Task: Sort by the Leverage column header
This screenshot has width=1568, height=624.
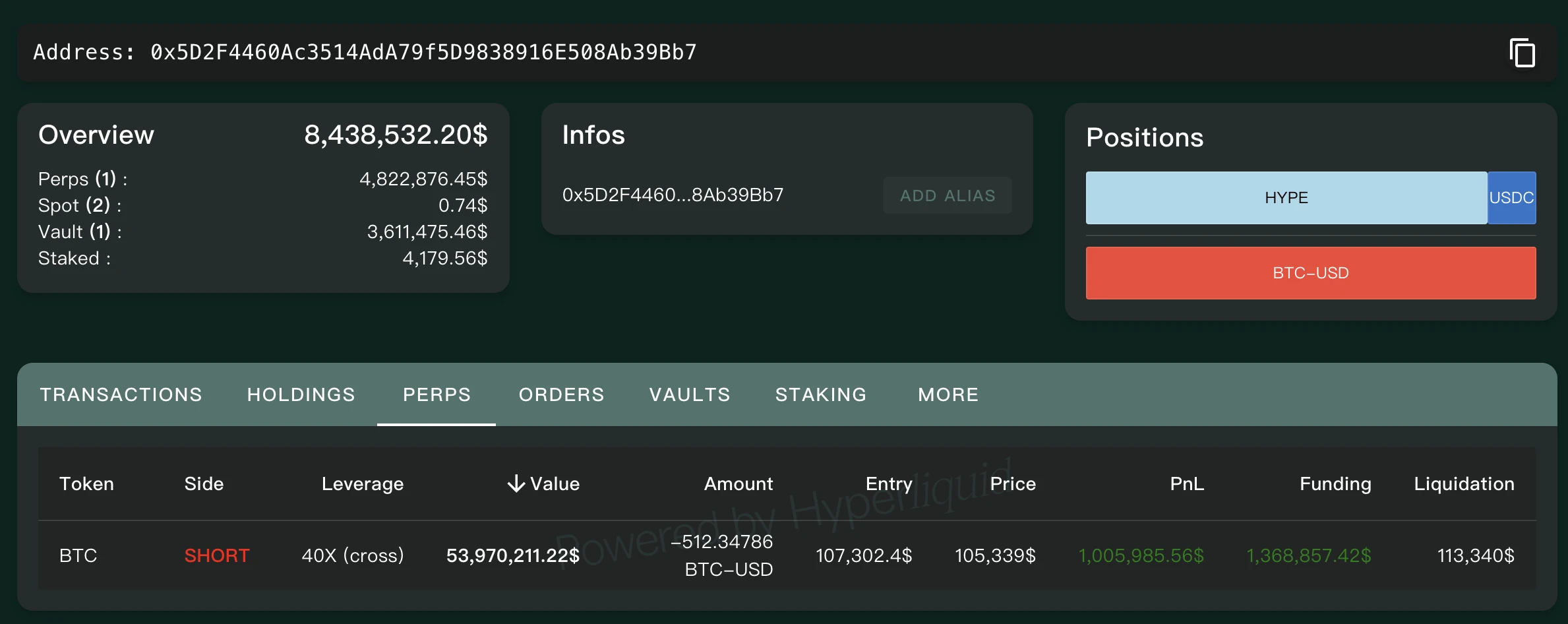Action: click(x=362, y=484)
